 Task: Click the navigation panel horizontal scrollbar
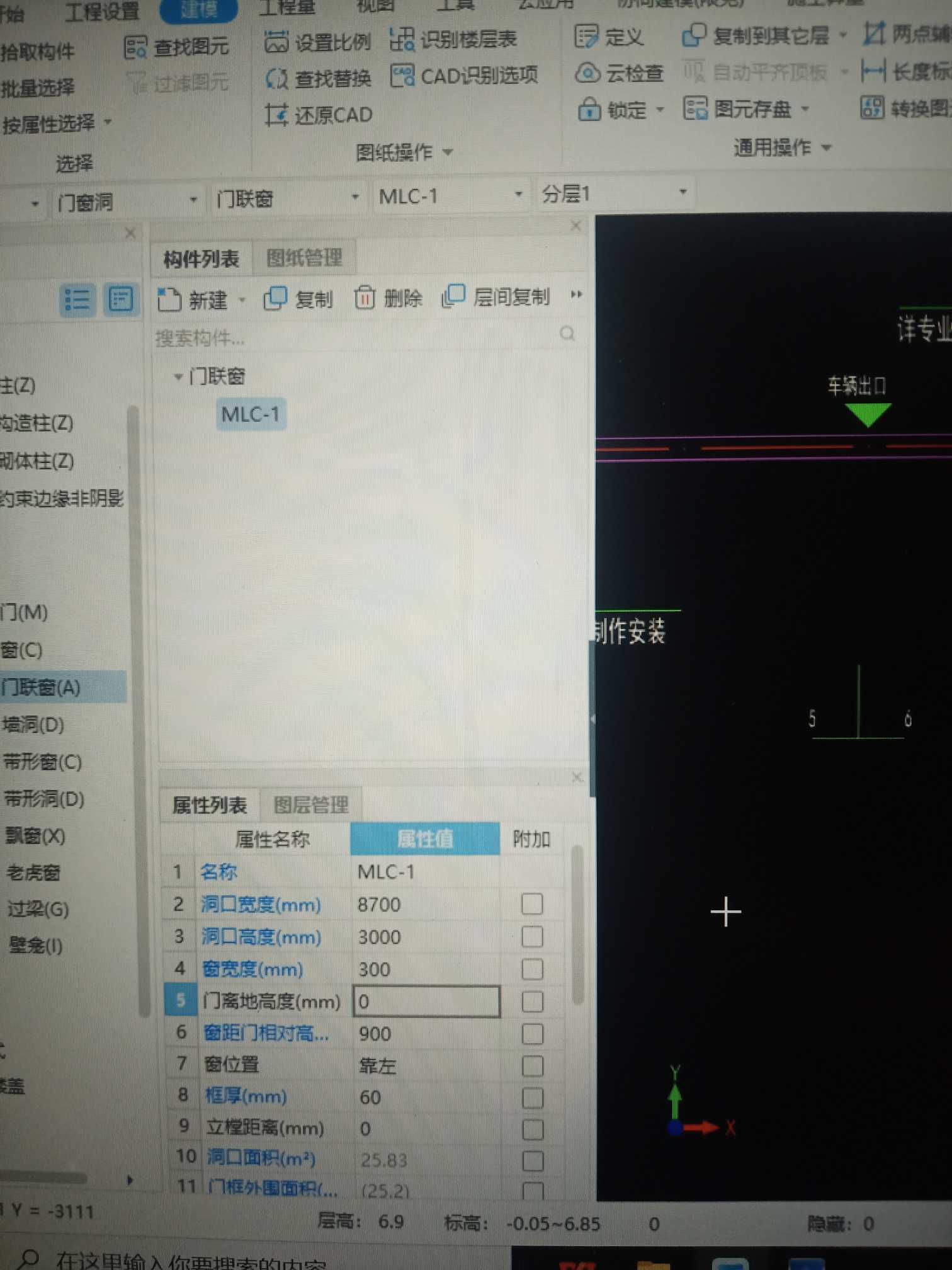[x=44, y=1179]
